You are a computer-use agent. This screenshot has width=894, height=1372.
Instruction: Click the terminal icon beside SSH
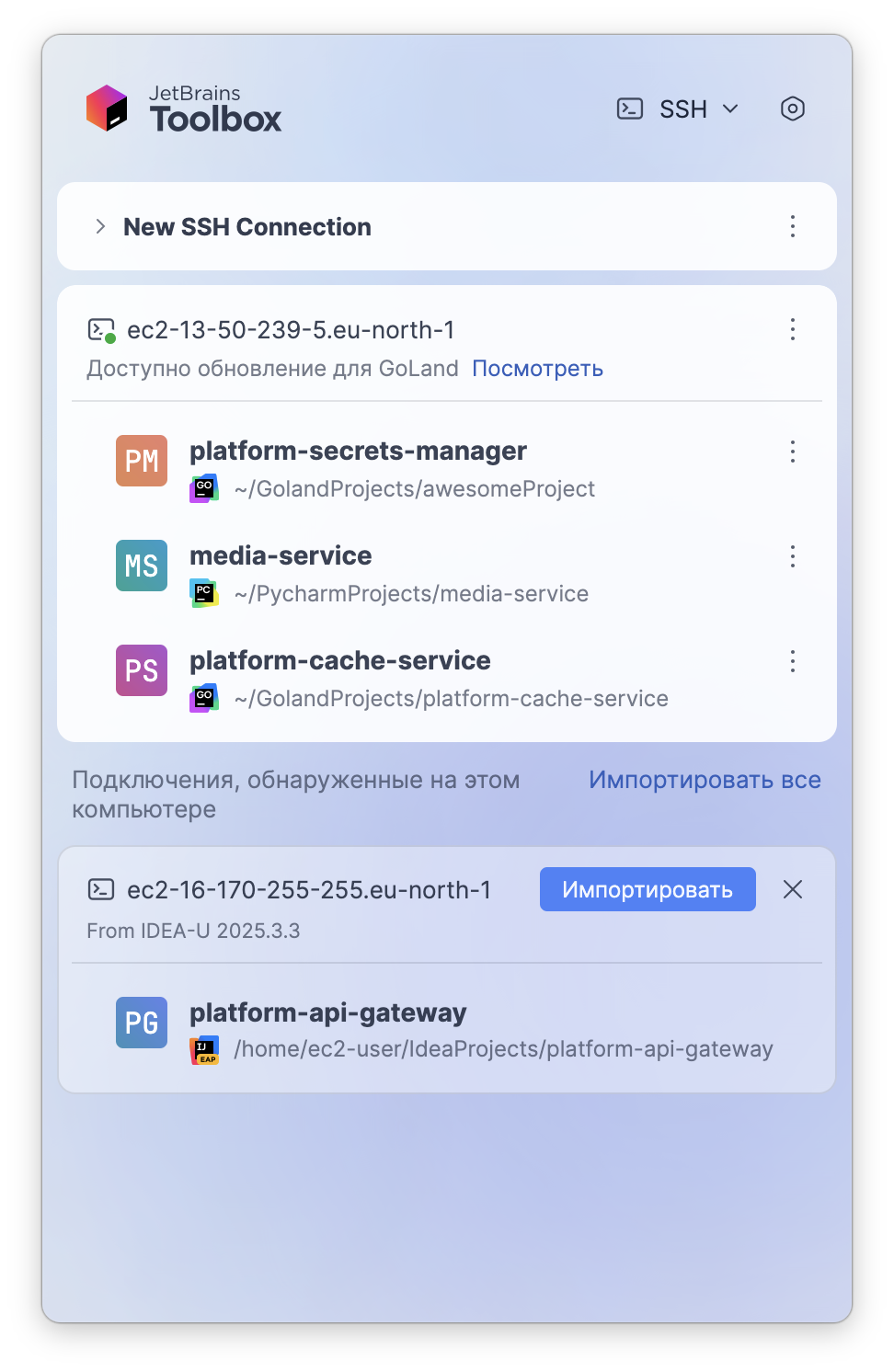point(630,109)
